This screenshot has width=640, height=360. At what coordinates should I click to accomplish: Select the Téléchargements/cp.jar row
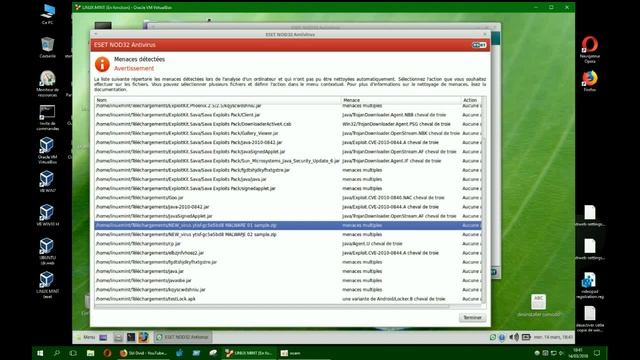pyautogui.click(x=288, y=244)
